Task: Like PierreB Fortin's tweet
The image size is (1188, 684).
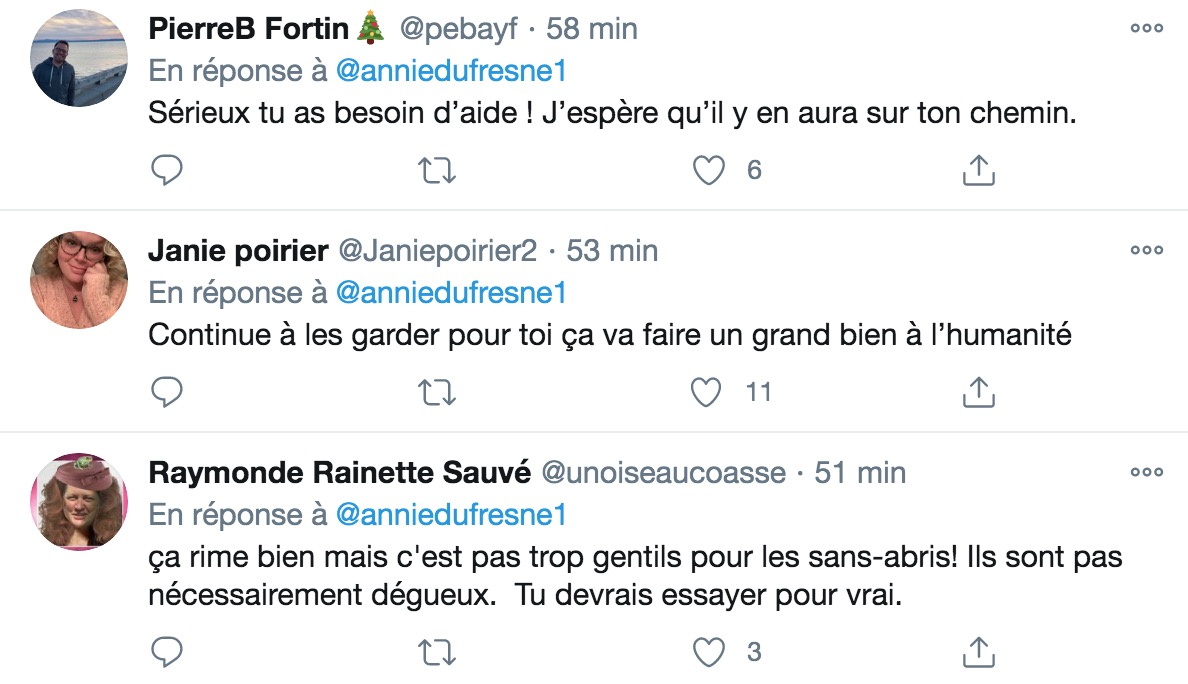Action: pos(708,170)
